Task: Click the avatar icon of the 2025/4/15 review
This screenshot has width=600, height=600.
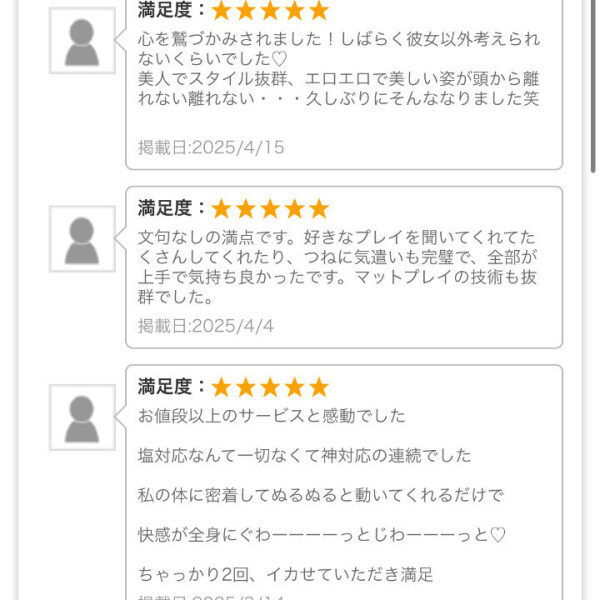Action: point(82,41)
